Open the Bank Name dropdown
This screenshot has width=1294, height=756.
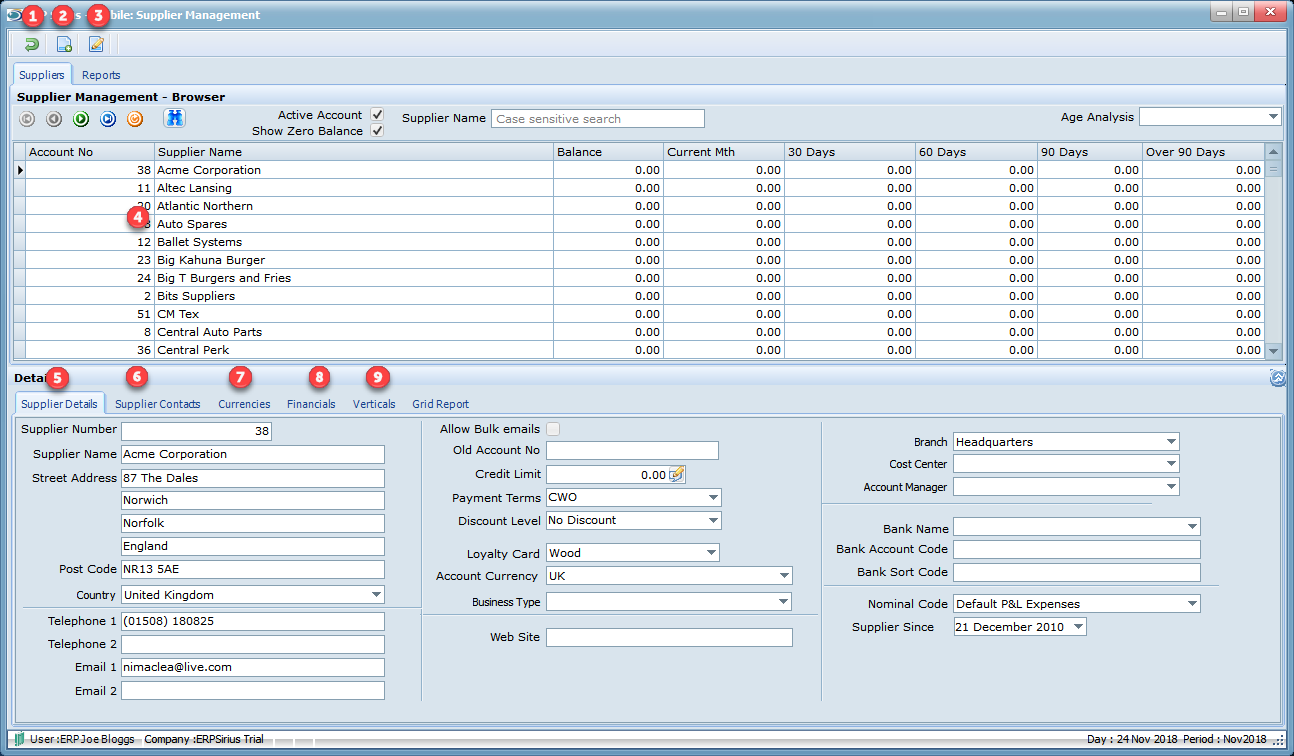[x=1192, y=527]
